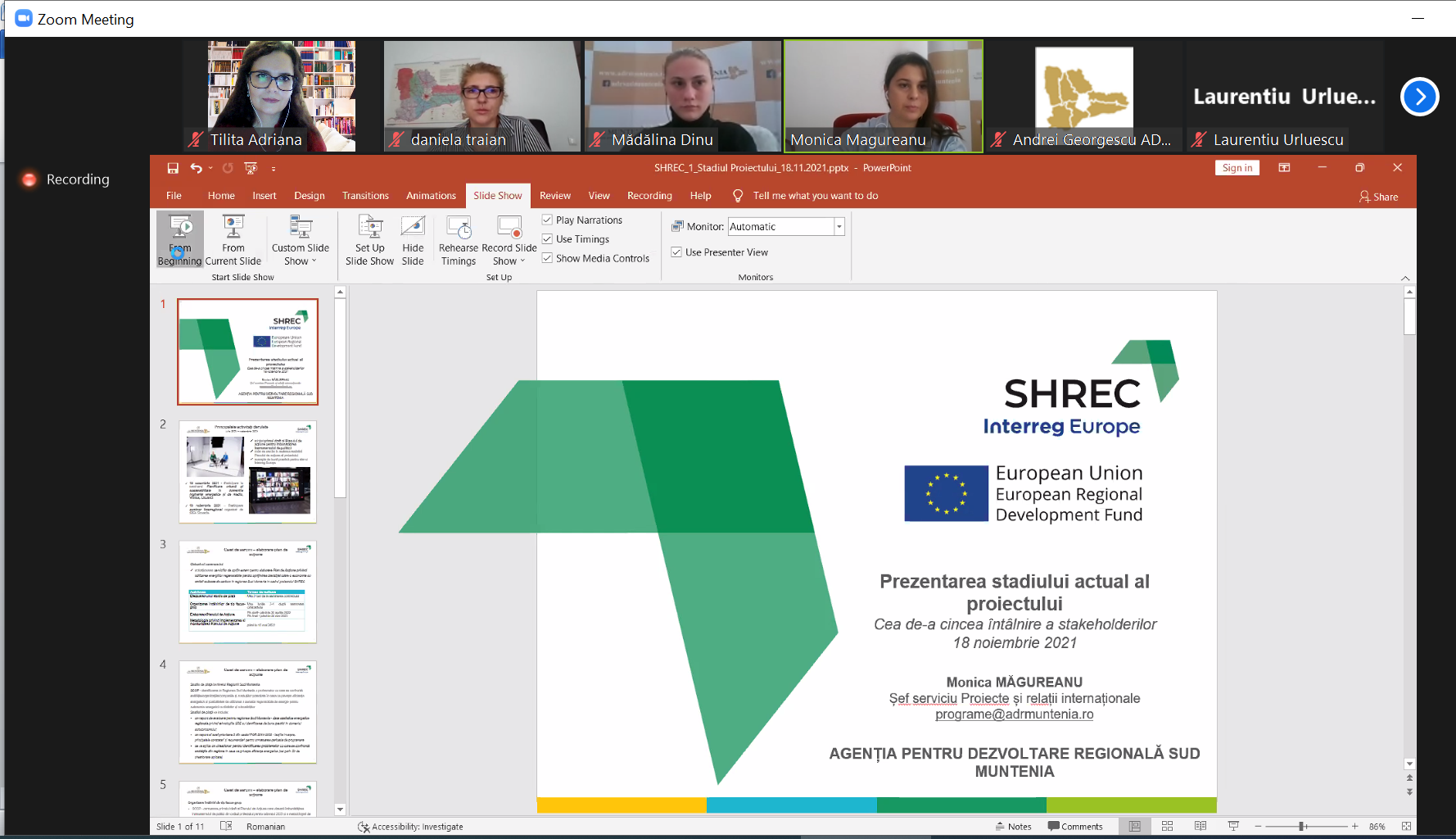Click the zoom out minus button
The width and height of the screenshot is (1456, 839).
tap(1259, 827)
